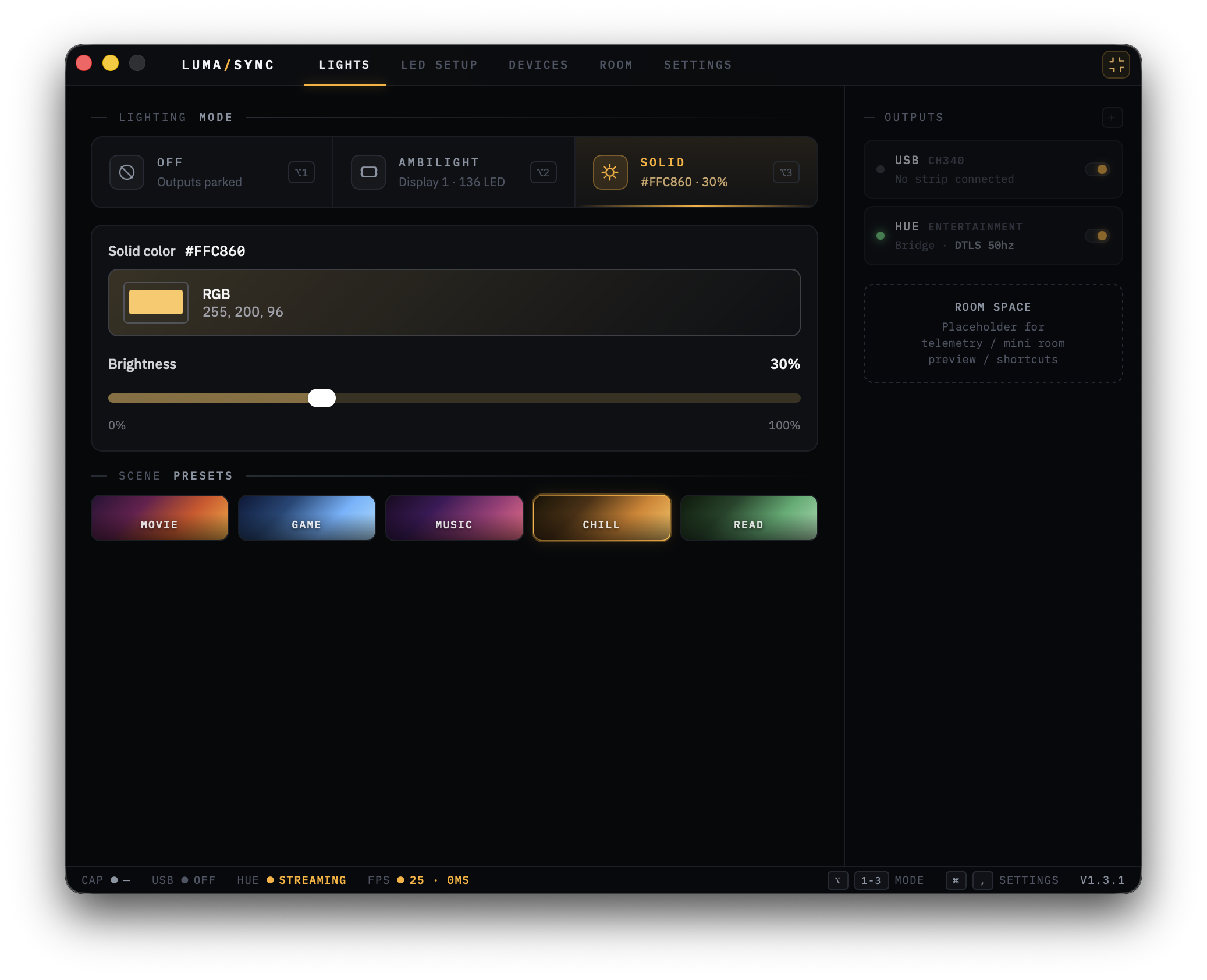Open the Devices tab
The height and width of the screenshot is (980, 1207).
point(538,65)
